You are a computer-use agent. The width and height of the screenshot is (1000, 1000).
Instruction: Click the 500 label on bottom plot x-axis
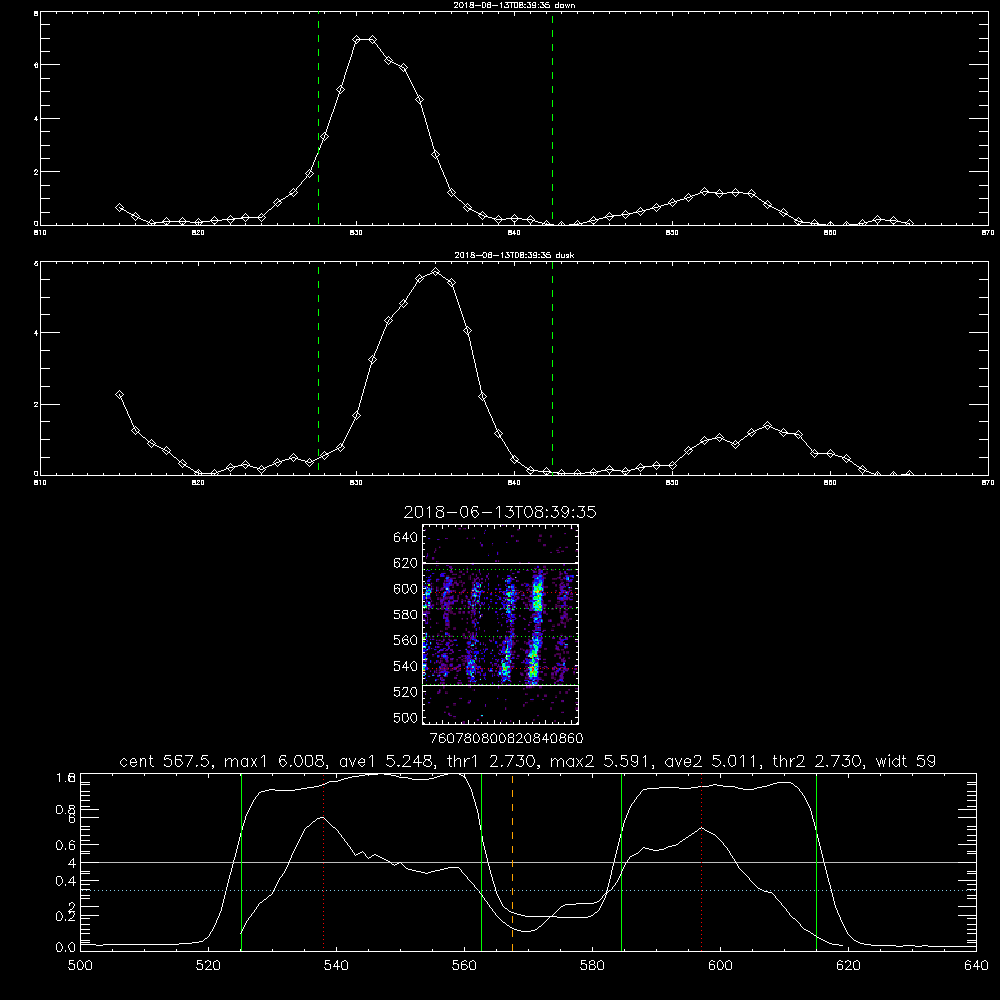(80, 966)
